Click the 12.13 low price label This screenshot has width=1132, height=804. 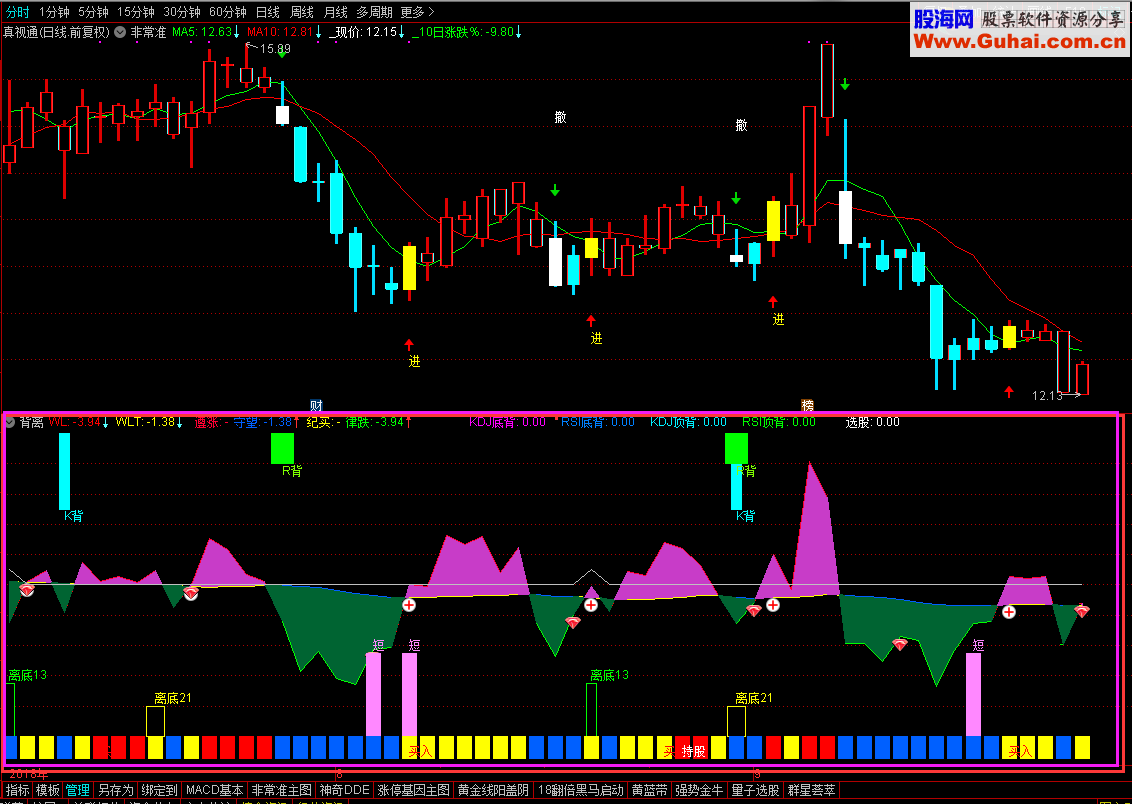pos(1047,396)
